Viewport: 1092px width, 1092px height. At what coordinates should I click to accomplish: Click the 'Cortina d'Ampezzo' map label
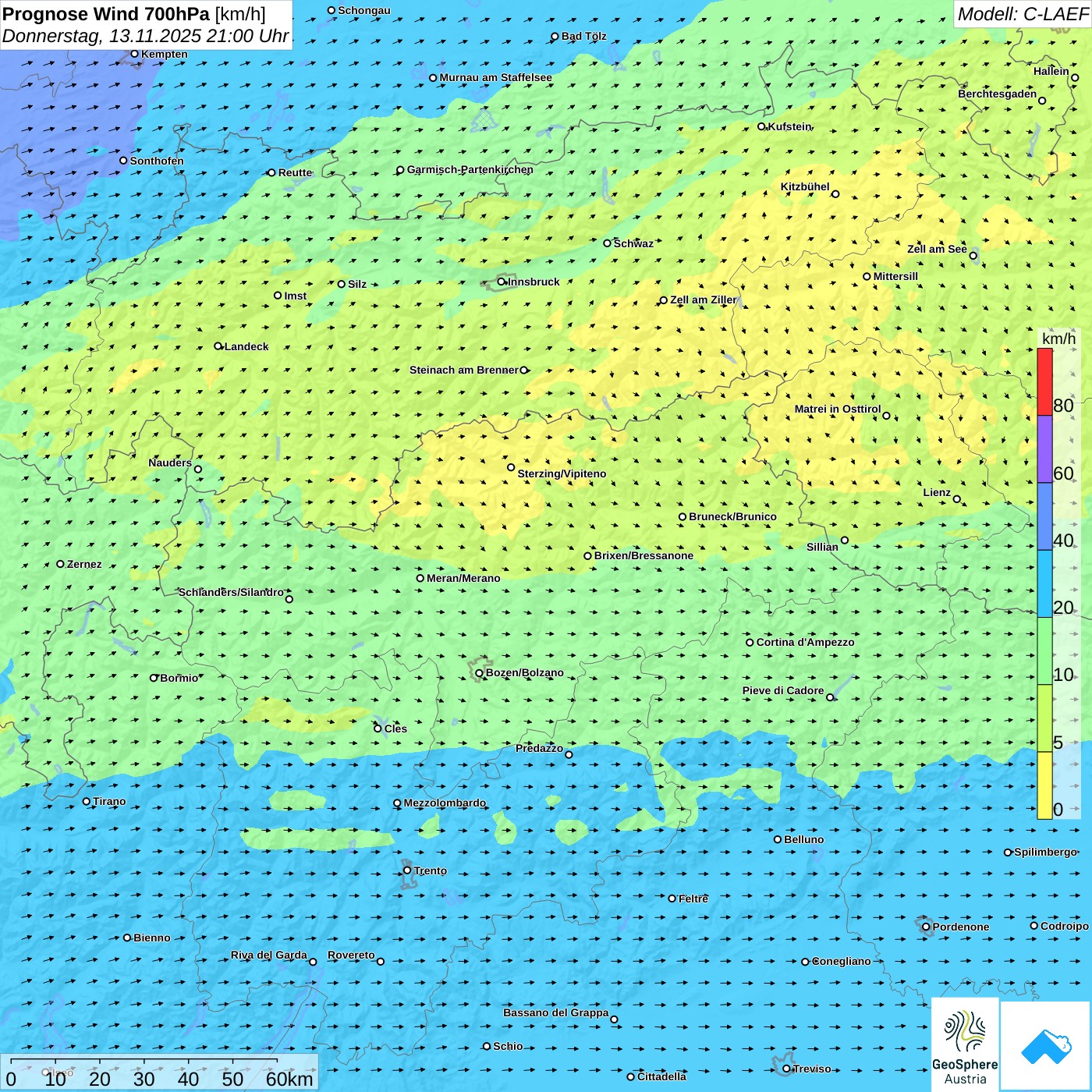pyautogui.click(x=805, y=642)
